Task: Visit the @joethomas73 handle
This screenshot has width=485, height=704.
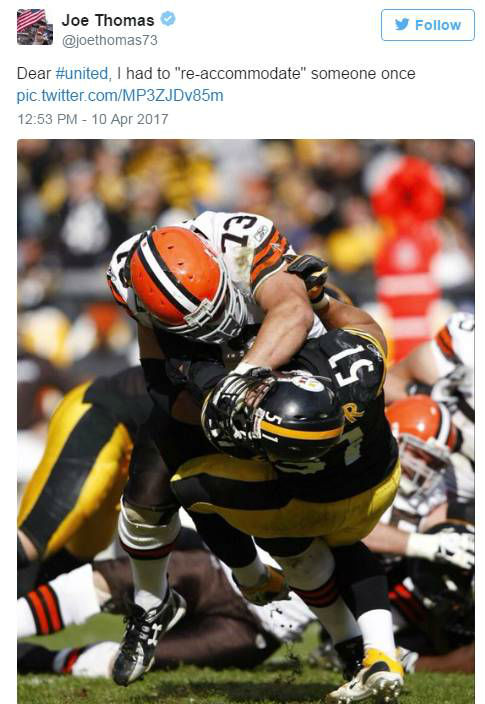Action: [110, 40]
